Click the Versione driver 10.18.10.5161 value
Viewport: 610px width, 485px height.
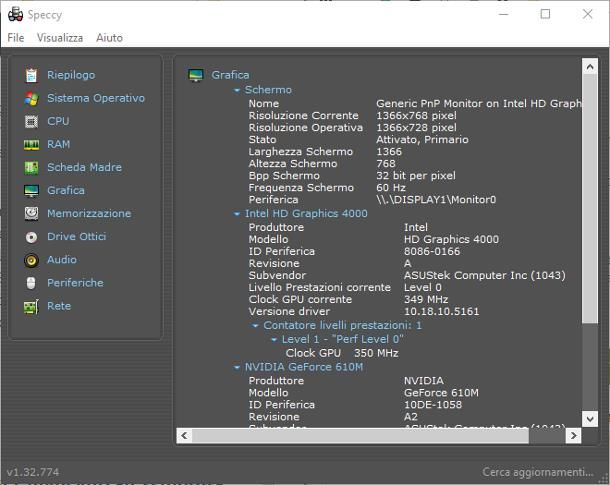[x=442, y=312]
